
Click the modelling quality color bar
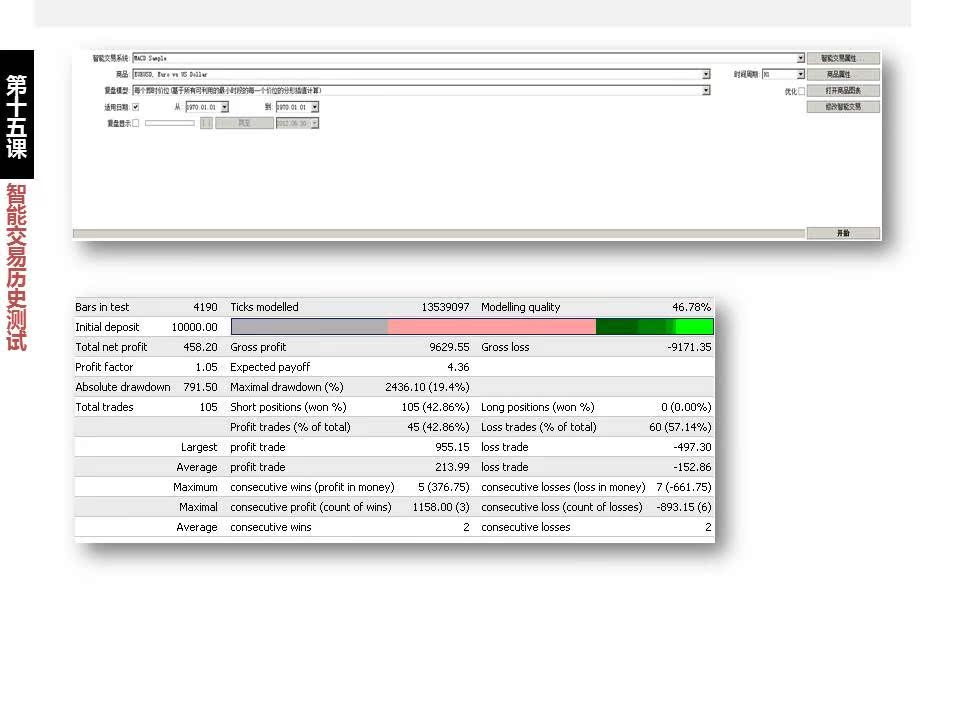472,327
